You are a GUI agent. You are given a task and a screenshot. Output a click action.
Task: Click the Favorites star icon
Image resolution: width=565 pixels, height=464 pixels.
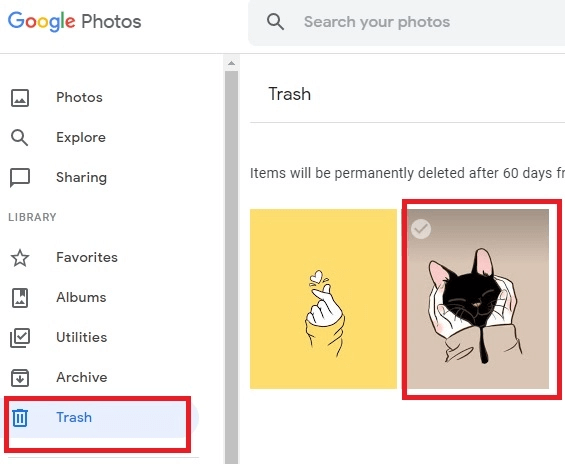point(20,258)
